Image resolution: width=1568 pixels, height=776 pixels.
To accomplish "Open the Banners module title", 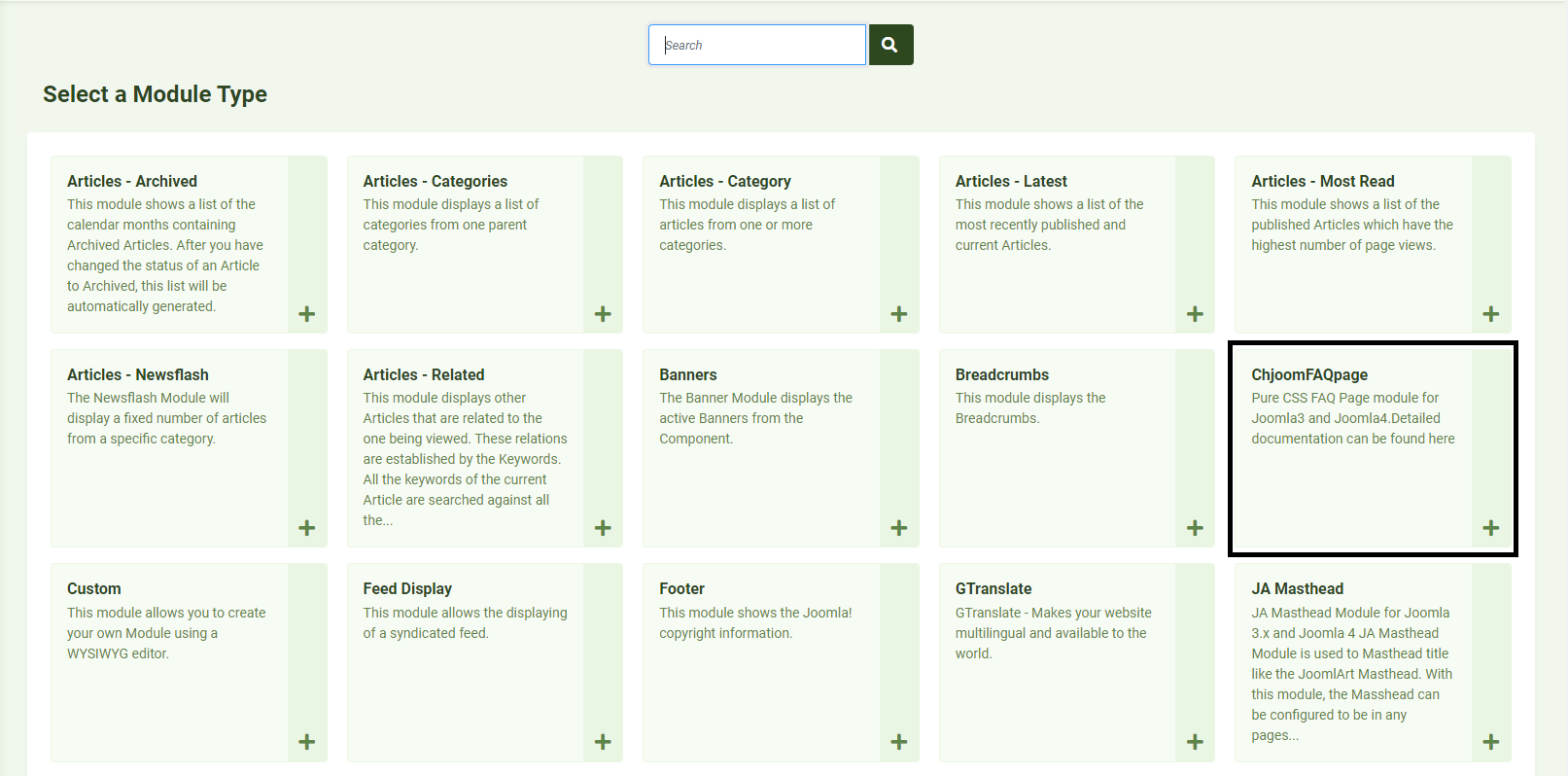I will pyautogui.click(x=688, y=374).
